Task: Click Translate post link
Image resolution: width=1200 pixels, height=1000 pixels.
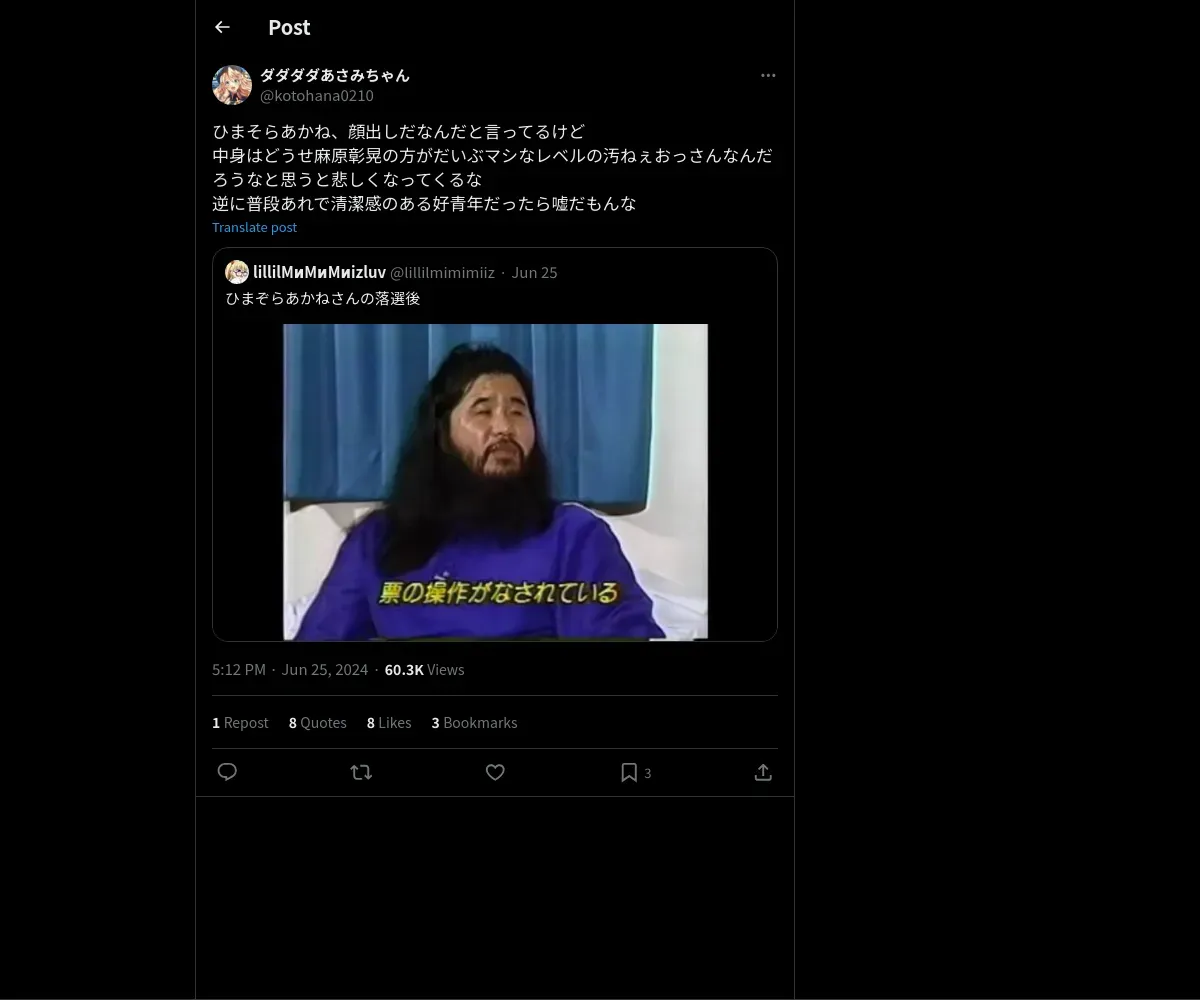Action: click(x=254, y=227)
